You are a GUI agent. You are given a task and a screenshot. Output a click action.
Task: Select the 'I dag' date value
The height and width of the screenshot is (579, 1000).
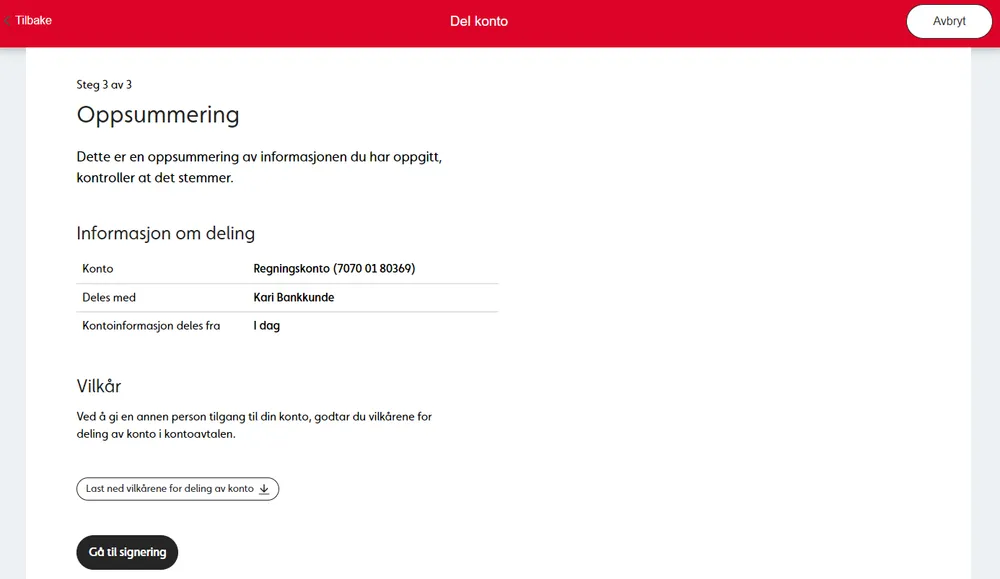[267, 326]
